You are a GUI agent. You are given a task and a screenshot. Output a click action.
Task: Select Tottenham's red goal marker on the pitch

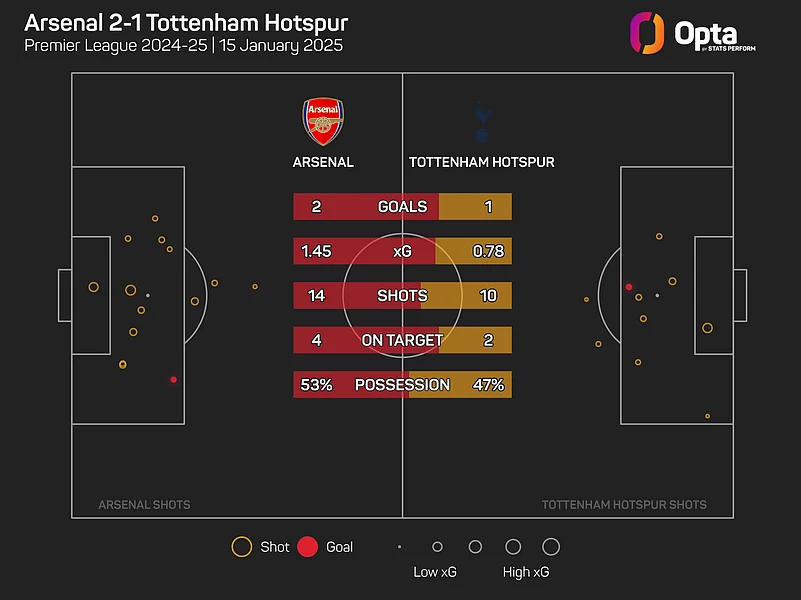[x=629, y=287]
